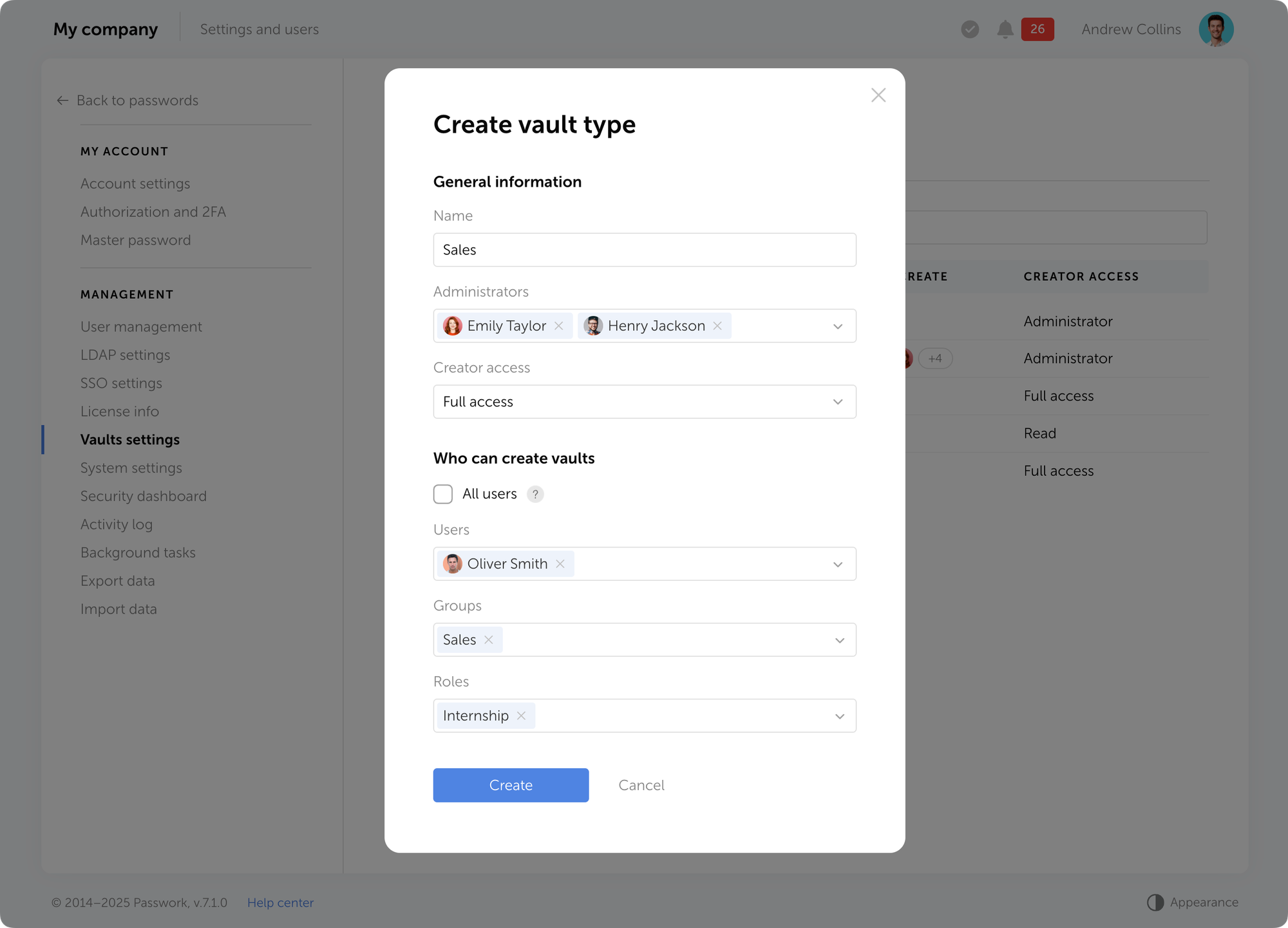This screenshot has width=1288, height=928.
Task: Enable the All users checkbox
Action: [443, 494]
